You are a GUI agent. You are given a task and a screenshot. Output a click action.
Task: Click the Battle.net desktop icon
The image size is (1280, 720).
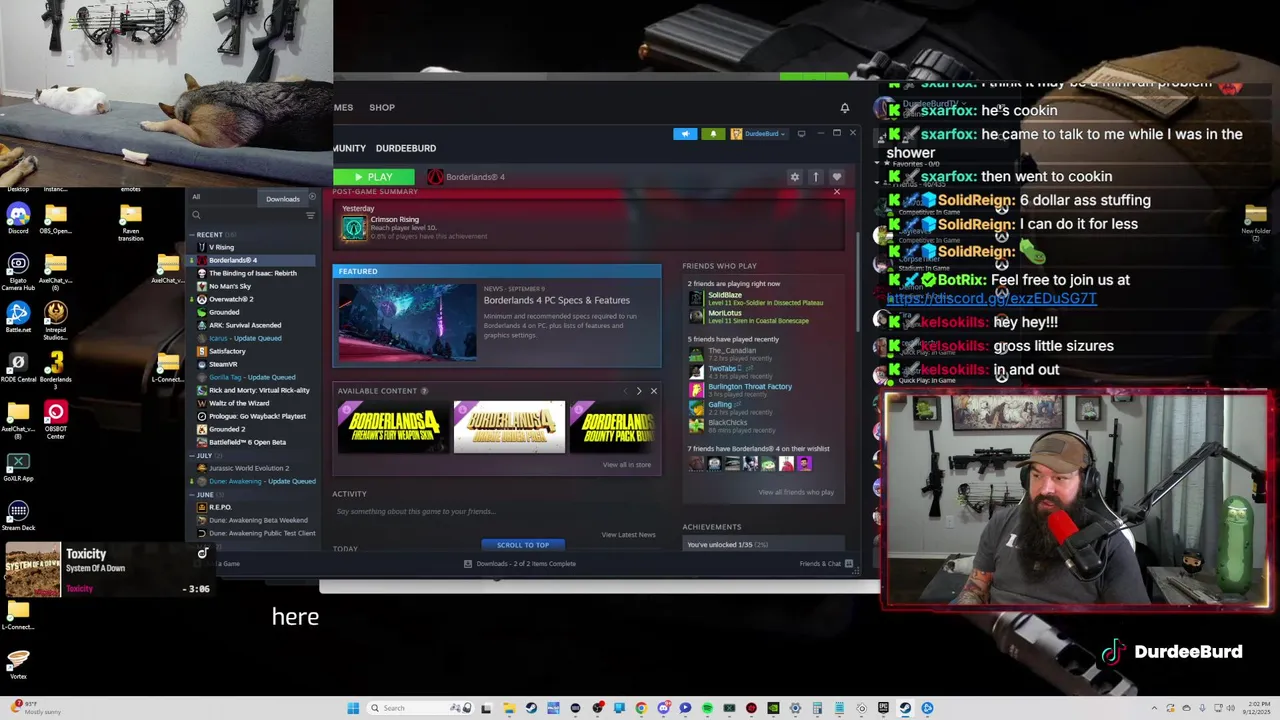(x=18, y=317)
